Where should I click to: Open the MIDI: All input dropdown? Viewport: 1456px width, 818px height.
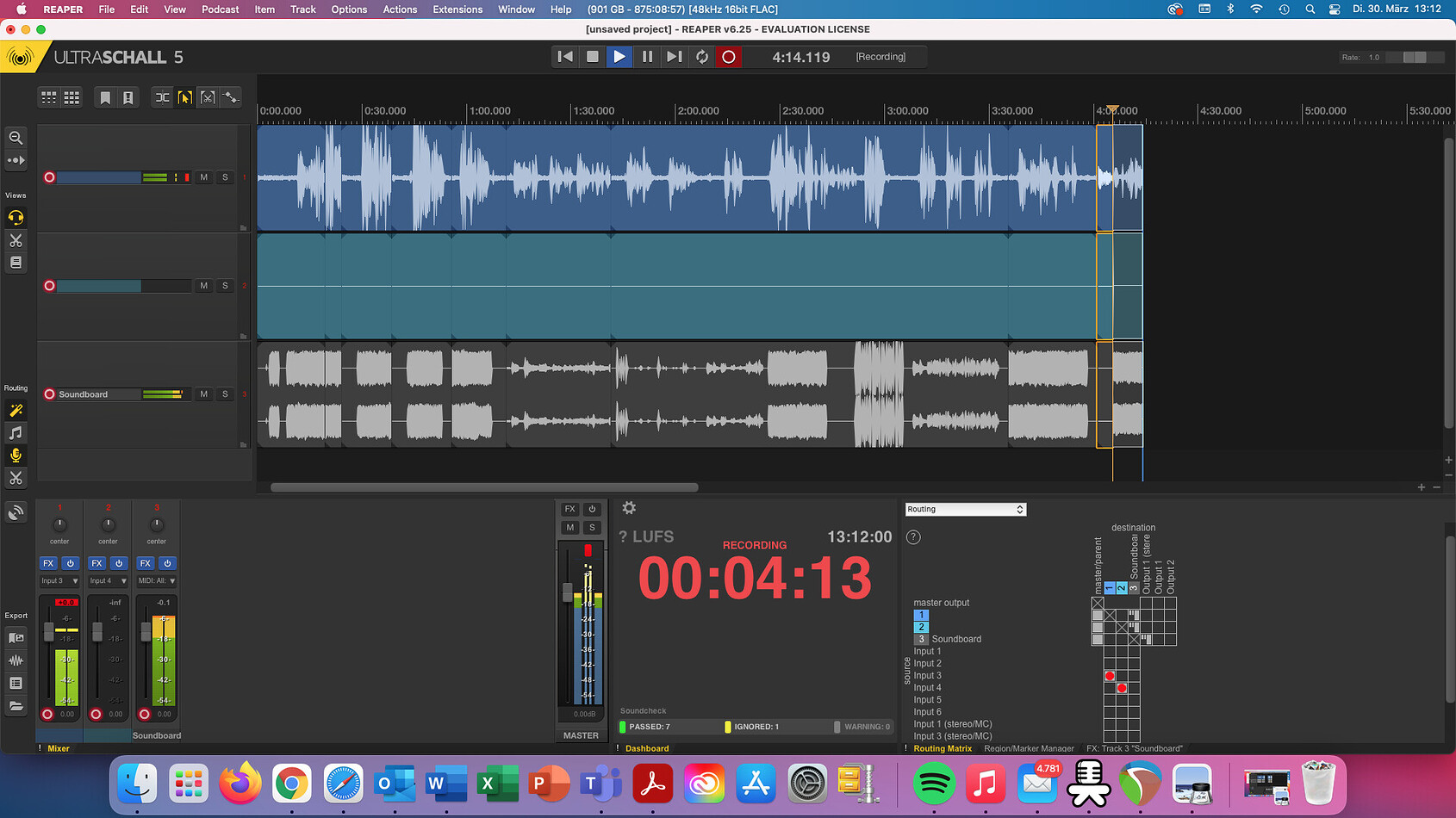[157, 581]
